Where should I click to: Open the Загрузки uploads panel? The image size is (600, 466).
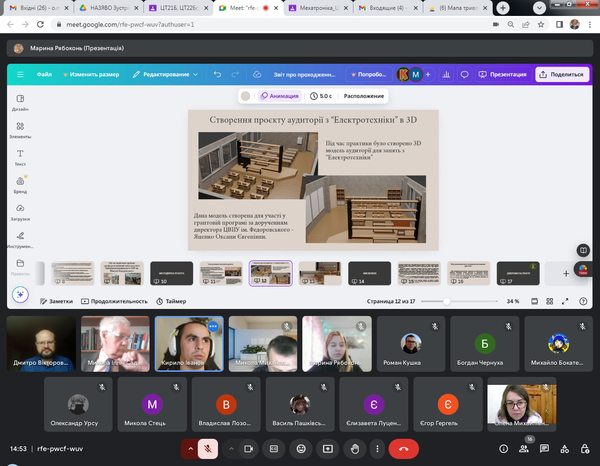pos(20,211)
